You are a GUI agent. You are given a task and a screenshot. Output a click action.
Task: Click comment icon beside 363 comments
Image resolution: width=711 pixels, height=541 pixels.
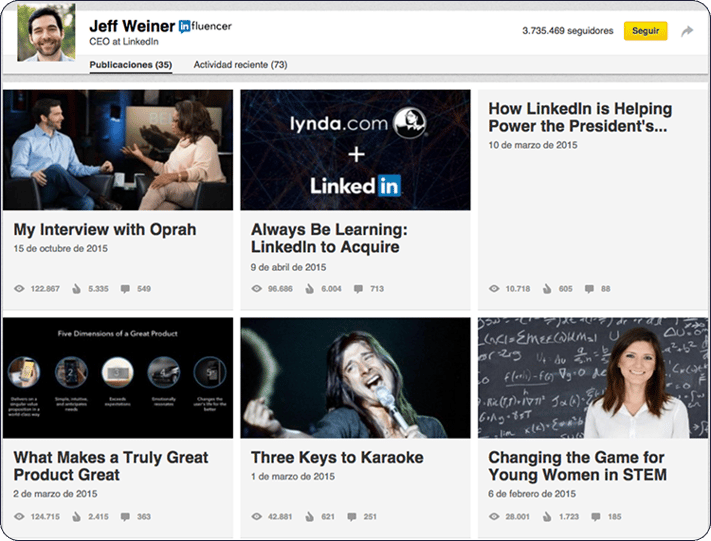125,517
